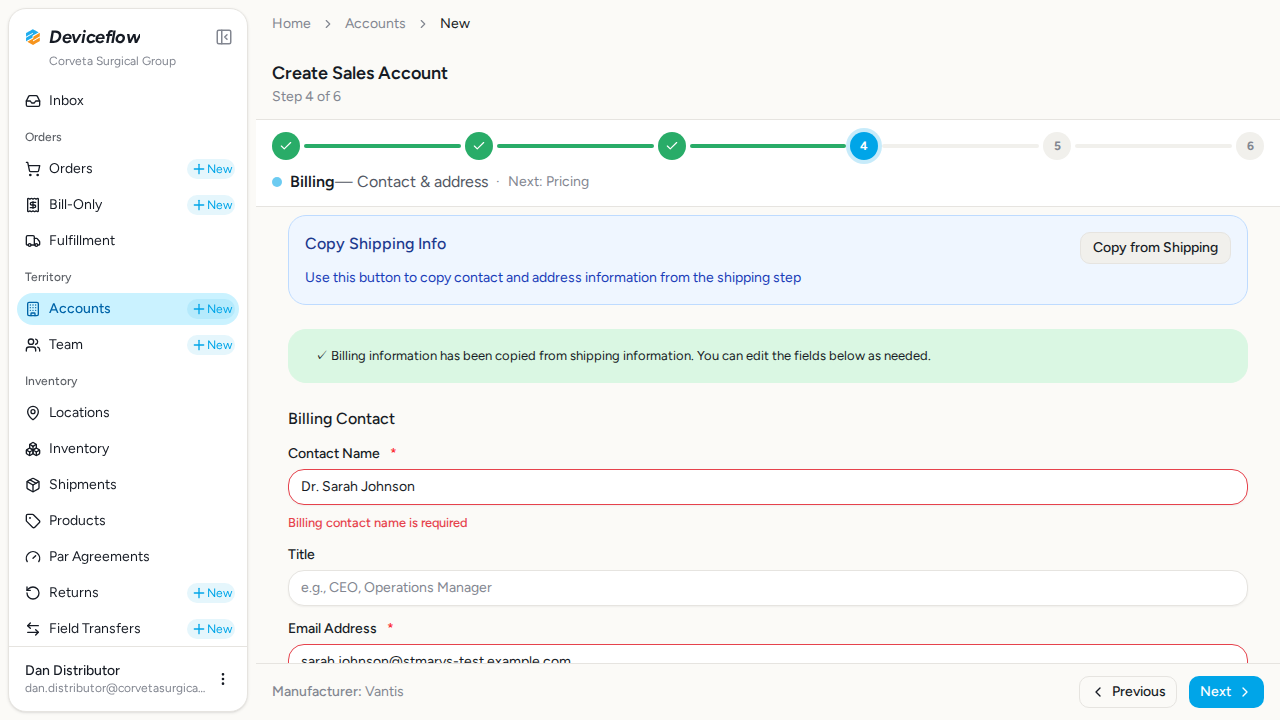
Task: Click completed step two checkmark
Action: click(479, 146)
